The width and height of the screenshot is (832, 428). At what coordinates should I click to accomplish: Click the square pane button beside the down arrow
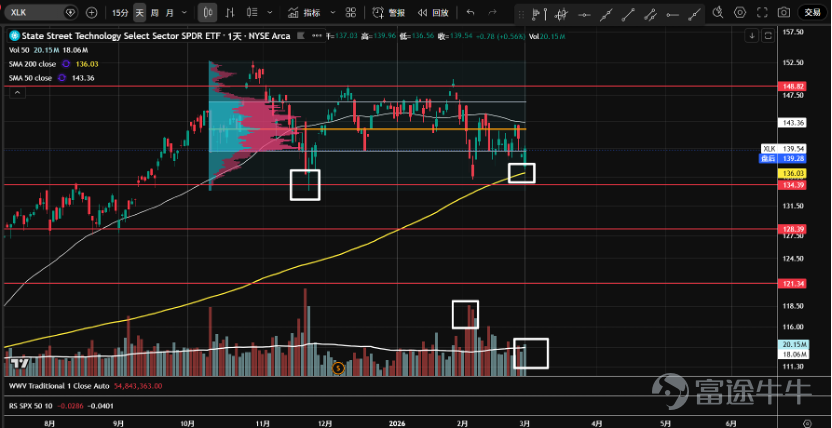click(768, 36)
